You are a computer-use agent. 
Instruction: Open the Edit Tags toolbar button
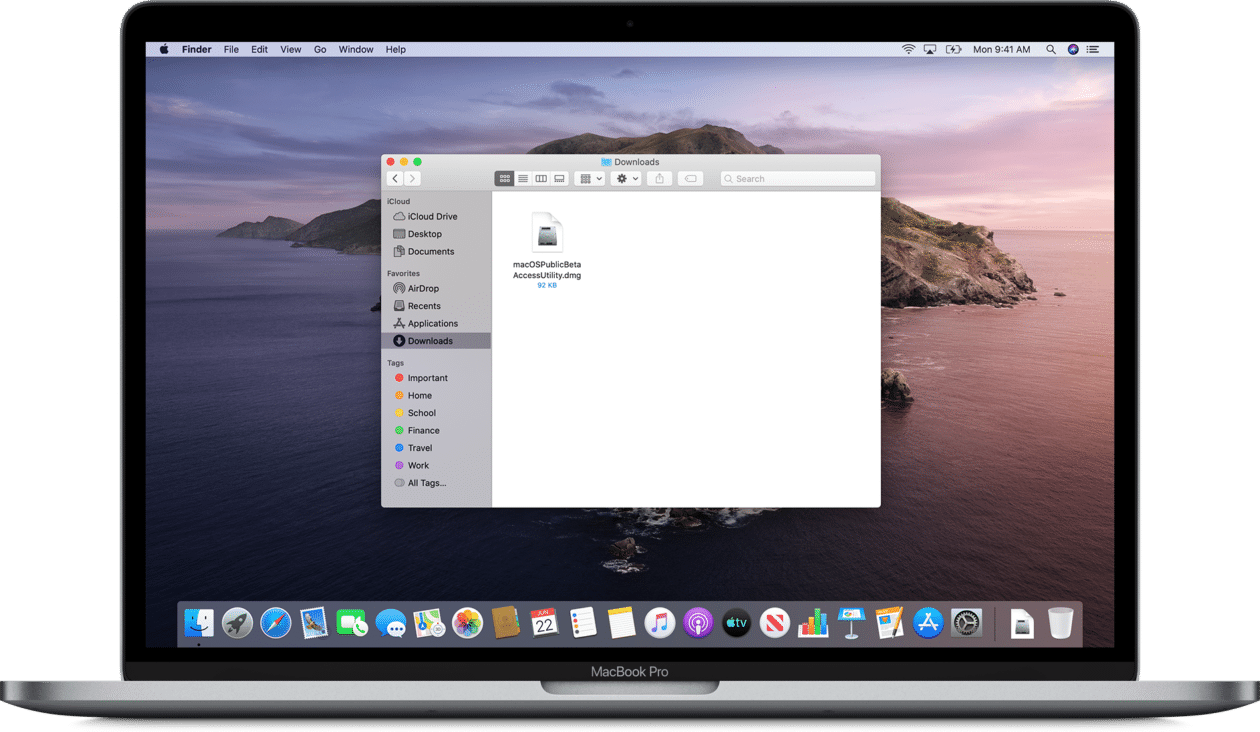point(691,178)
